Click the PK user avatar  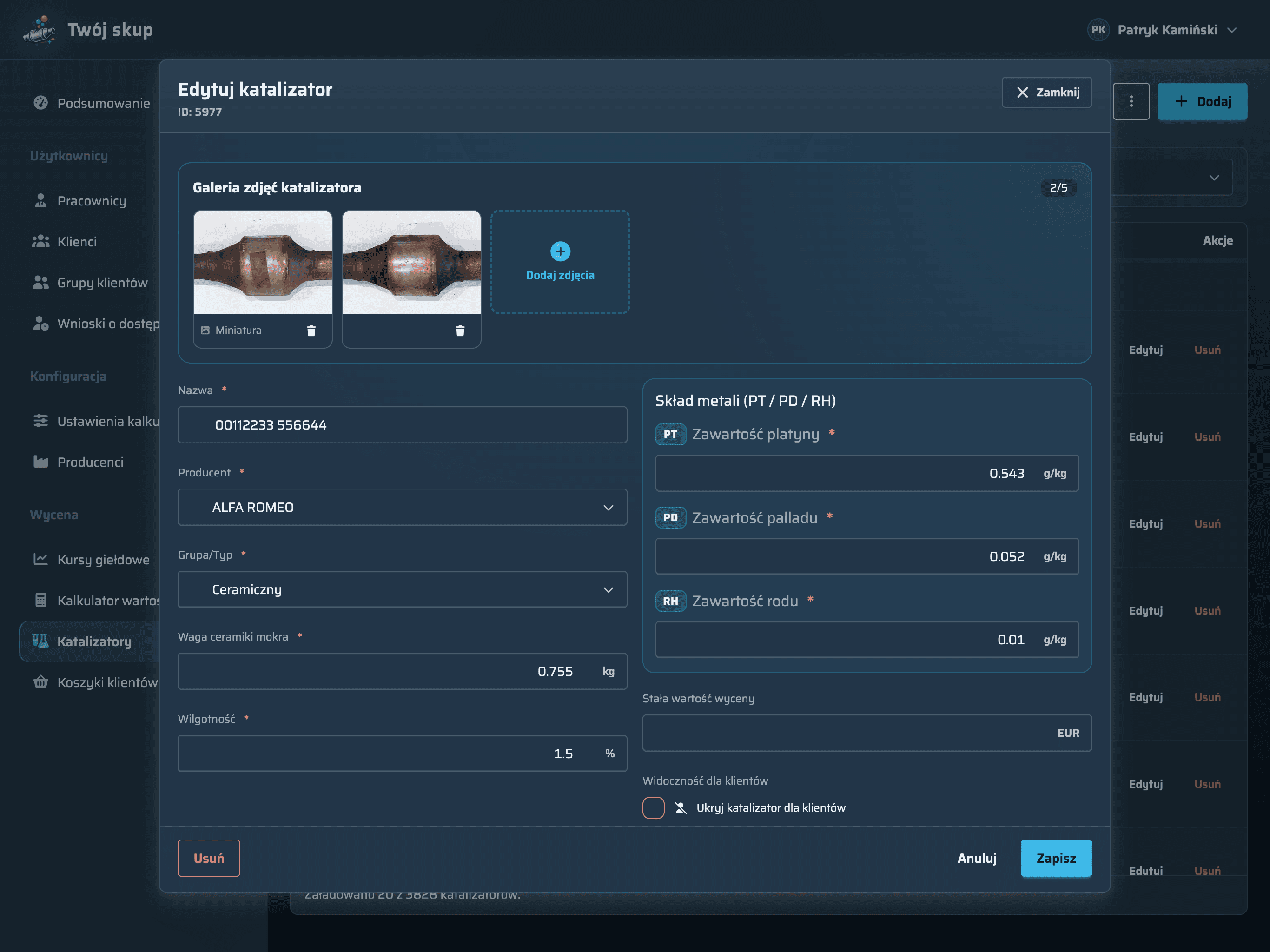(1098, 30)
